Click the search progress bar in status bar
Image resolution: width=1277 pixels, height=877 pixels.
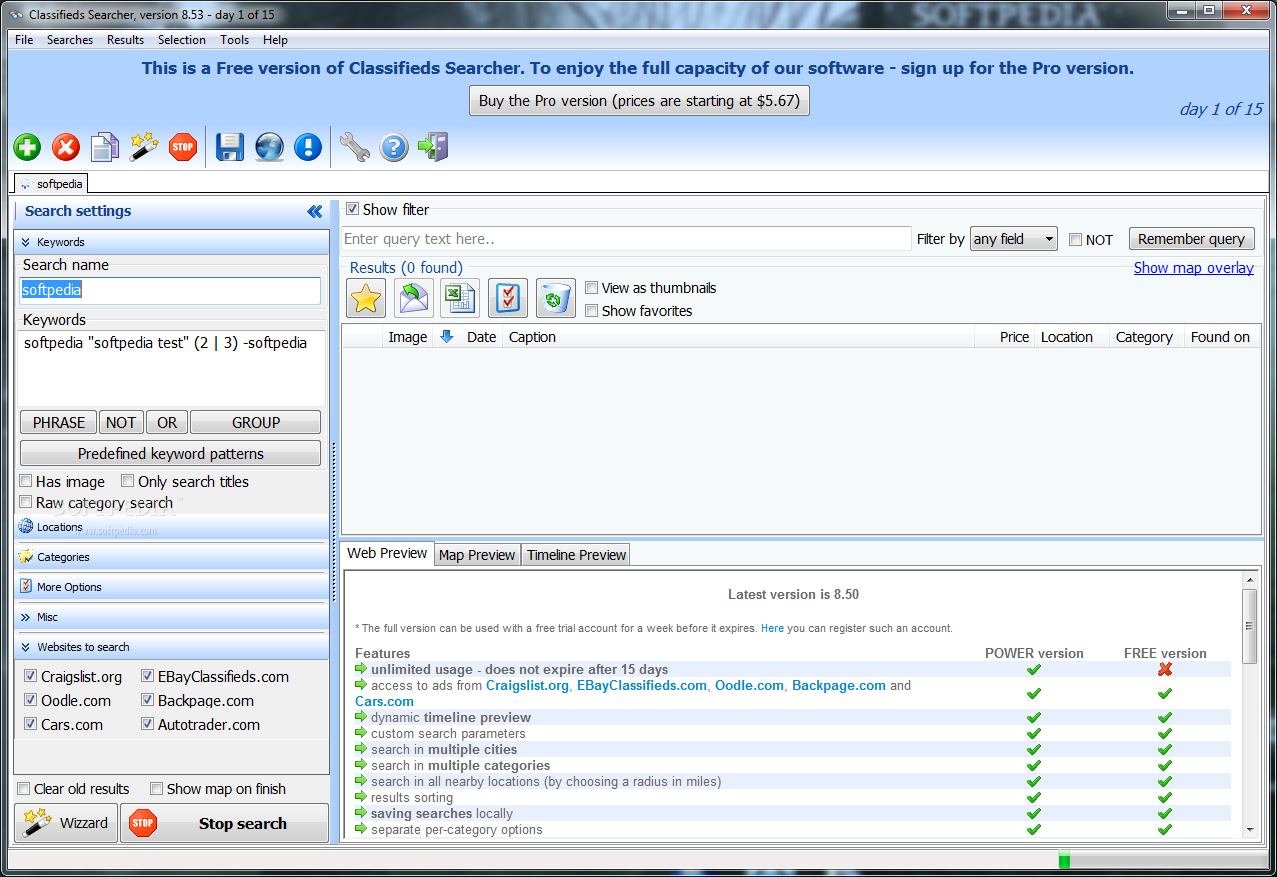click(x=1161, y=860)
